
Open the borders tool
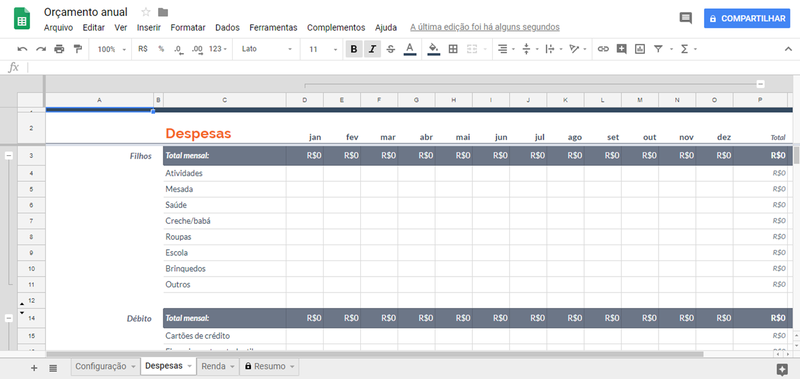[x=453, y=49]
